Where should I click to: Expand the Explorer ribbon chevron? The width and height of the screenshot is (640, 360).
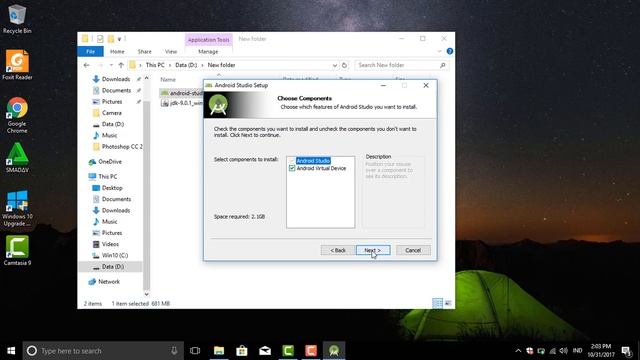pyautogui.click(x=439, y=51)
